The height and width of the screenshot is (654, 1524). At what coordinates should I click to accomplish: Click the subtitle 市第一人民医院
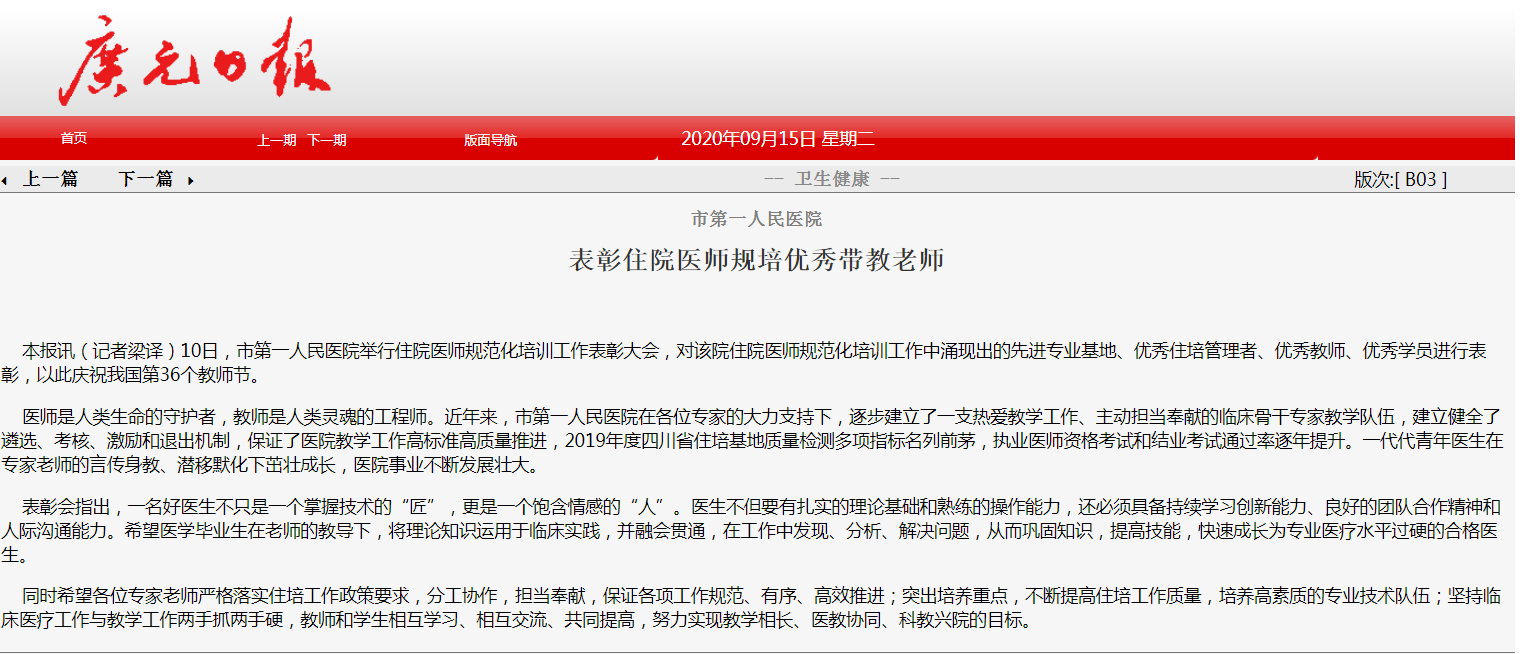click(756, 218)
